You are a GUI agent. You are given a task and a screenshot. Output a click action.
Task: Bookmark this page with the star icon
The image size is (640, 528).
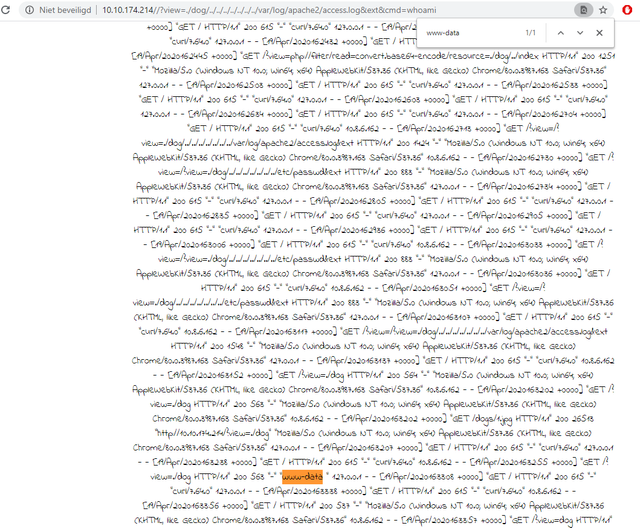coord(603,10)
